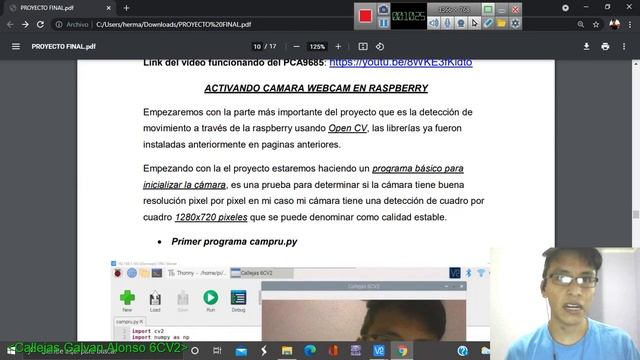Open VNC Viewer from the taskbar
The image size is (640, 360).
[x=378, y=351]
